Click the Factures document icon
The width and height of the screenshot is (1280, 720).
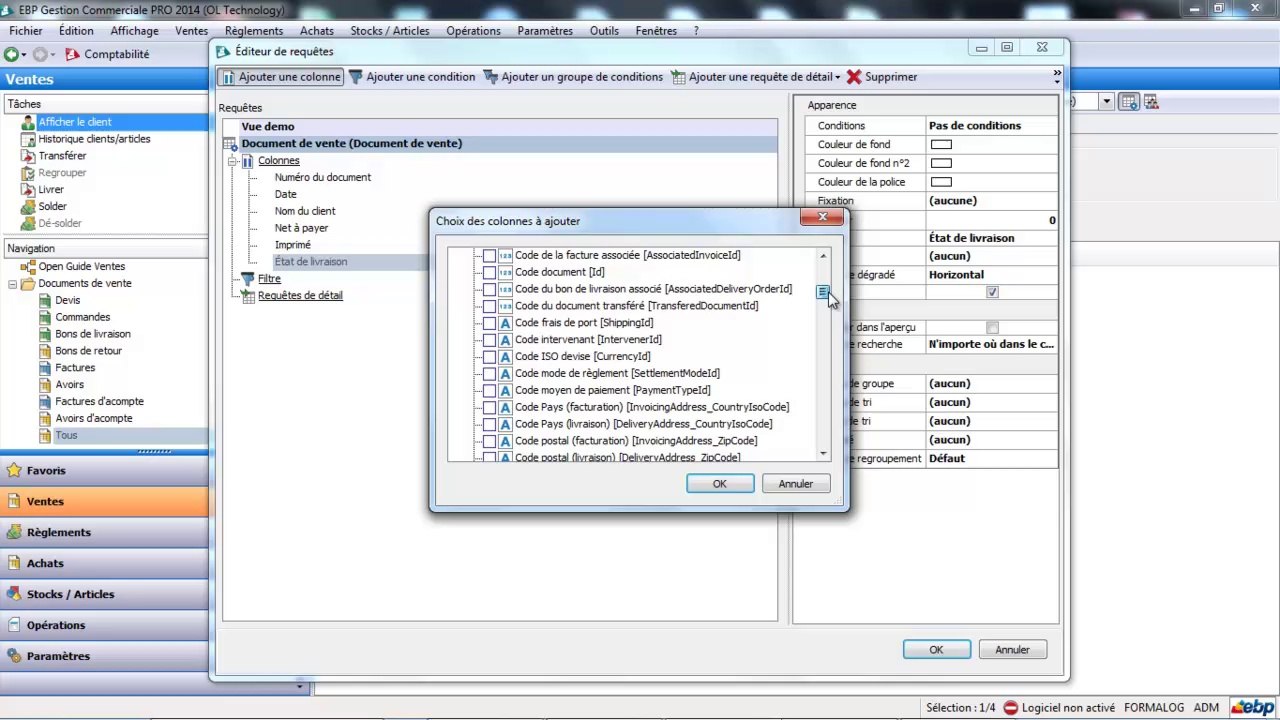(45, 368)
